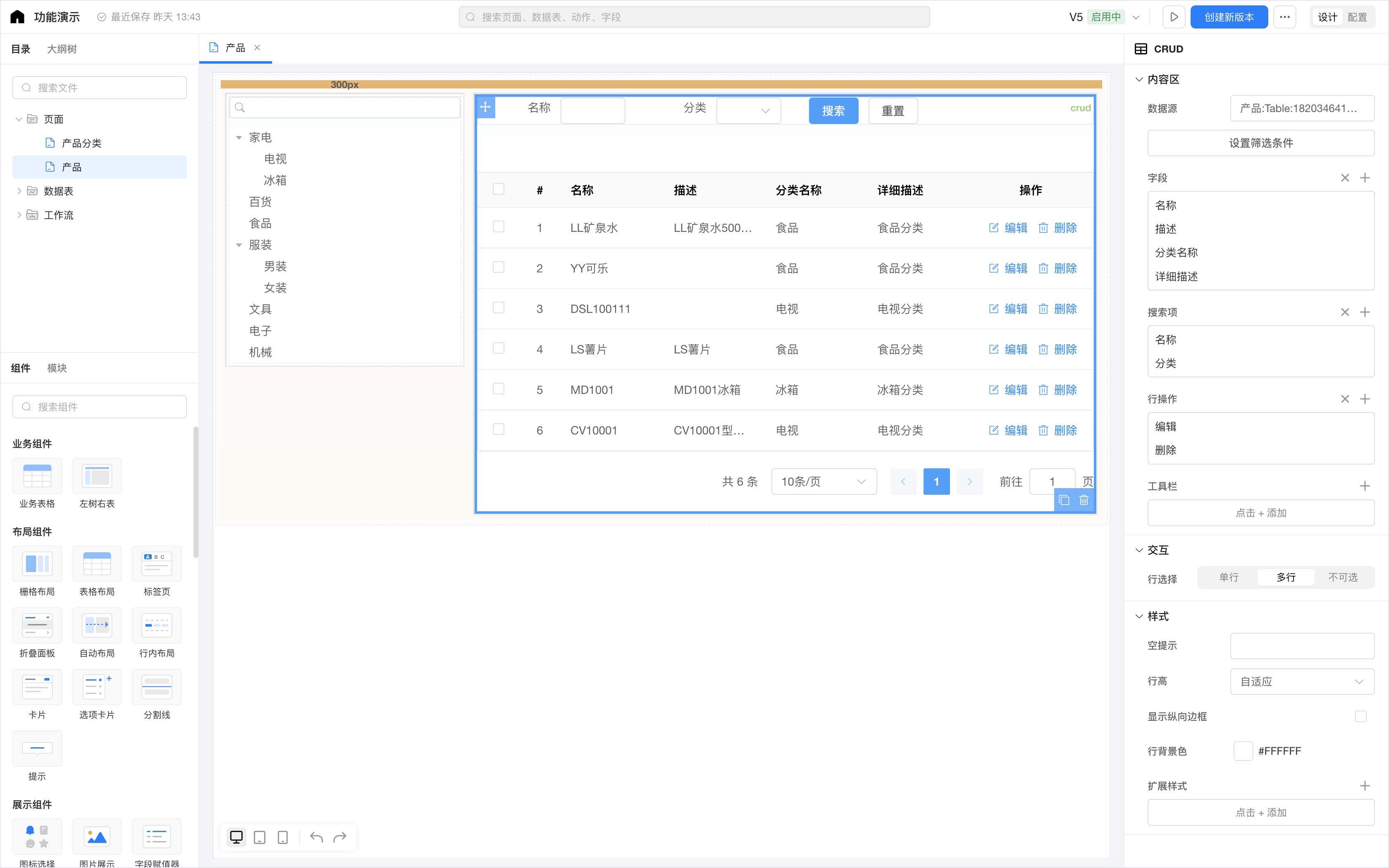The image size is (1389, 868).
Task: Add the 提示 component
Action: tap(37, 756)
